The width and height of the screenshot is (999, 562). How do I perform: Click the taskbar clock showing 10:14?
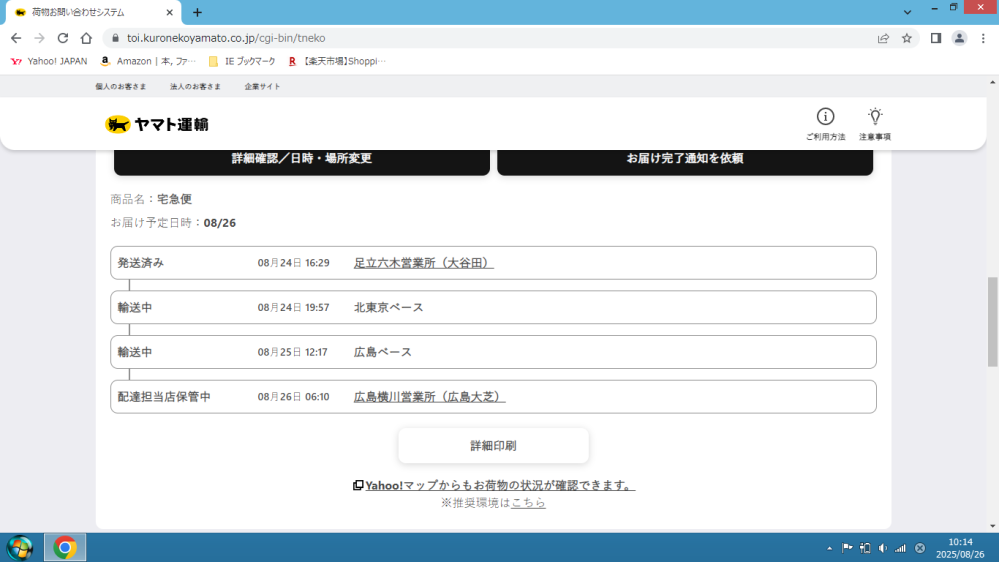click(960, 548)
